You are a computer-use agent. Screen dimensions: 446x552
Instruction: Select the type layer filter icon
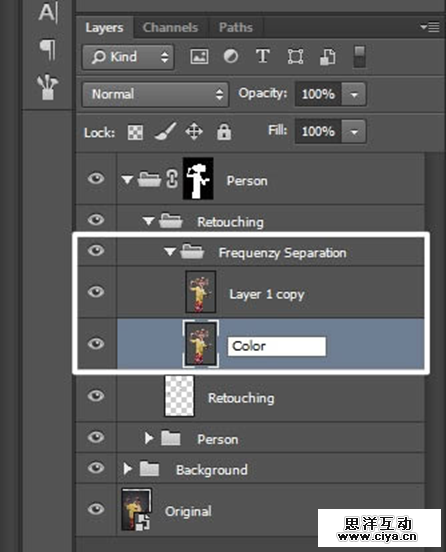tap(263, 56)
